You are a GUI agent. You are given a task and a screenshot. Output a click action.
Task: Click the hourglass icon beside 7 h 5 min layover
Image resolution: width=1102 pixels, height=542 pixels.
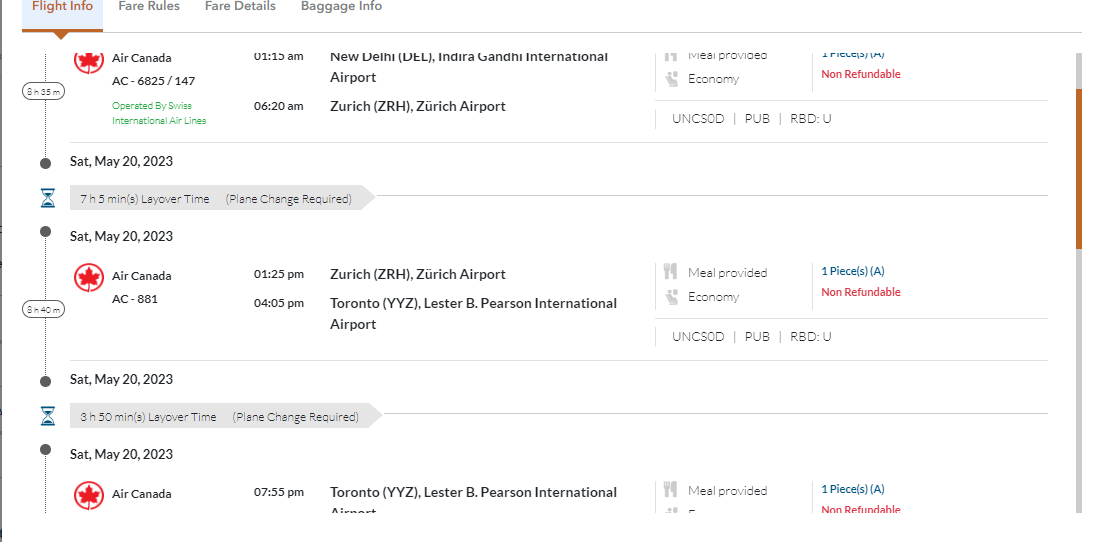(48, 198)
